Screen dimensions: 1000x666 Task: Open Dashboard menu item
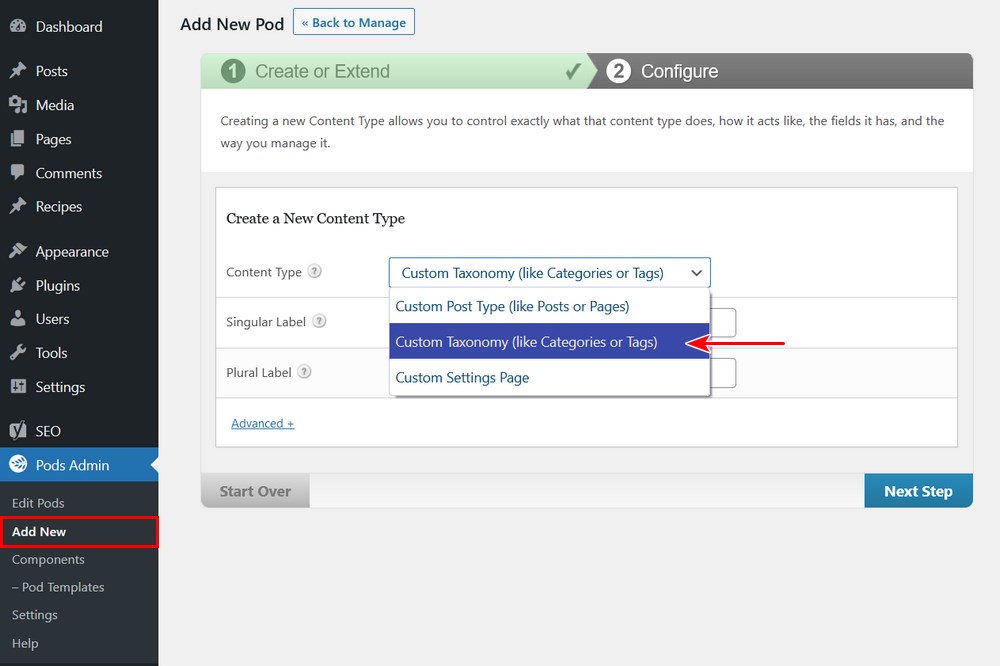coord(79,27)
